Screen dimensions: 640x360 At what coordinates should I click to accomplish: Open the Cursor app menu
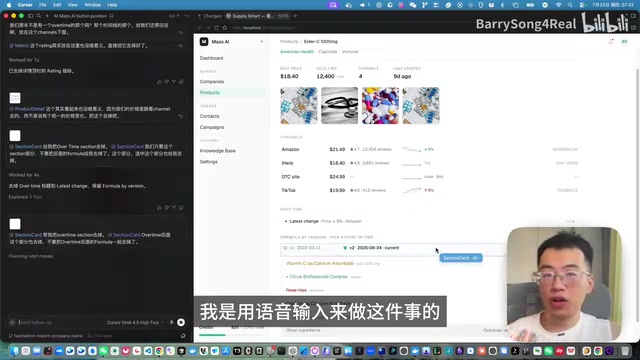pos(25,5)
